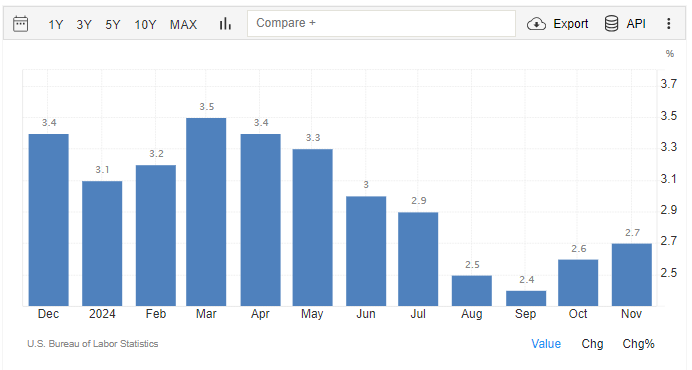Screen dimensions: 692x370
Task: Select the MAX time range
Action: coord(183,25)
